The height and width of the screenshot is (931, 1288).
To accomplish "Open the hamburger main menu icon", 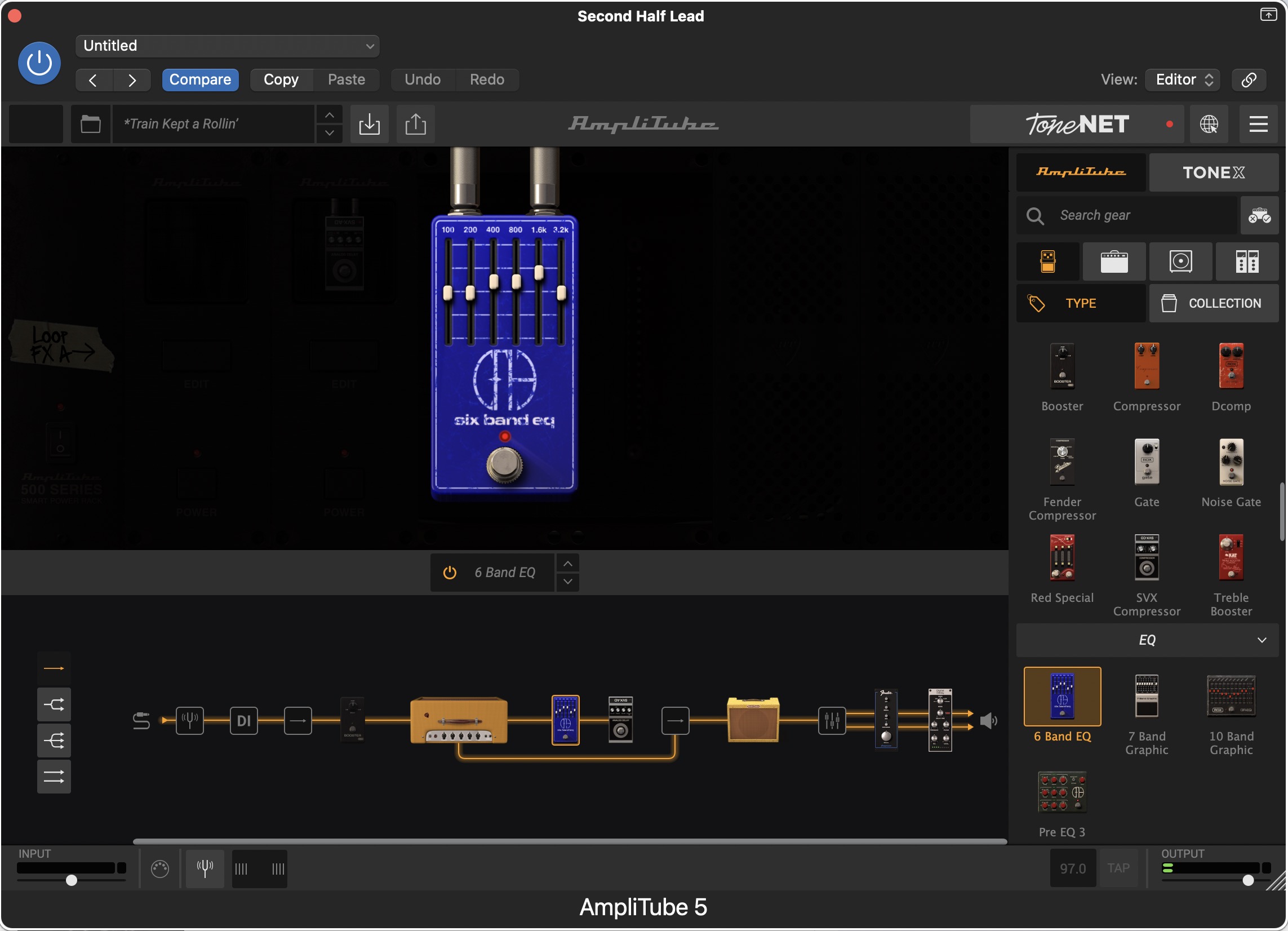I will [1258, 124].
